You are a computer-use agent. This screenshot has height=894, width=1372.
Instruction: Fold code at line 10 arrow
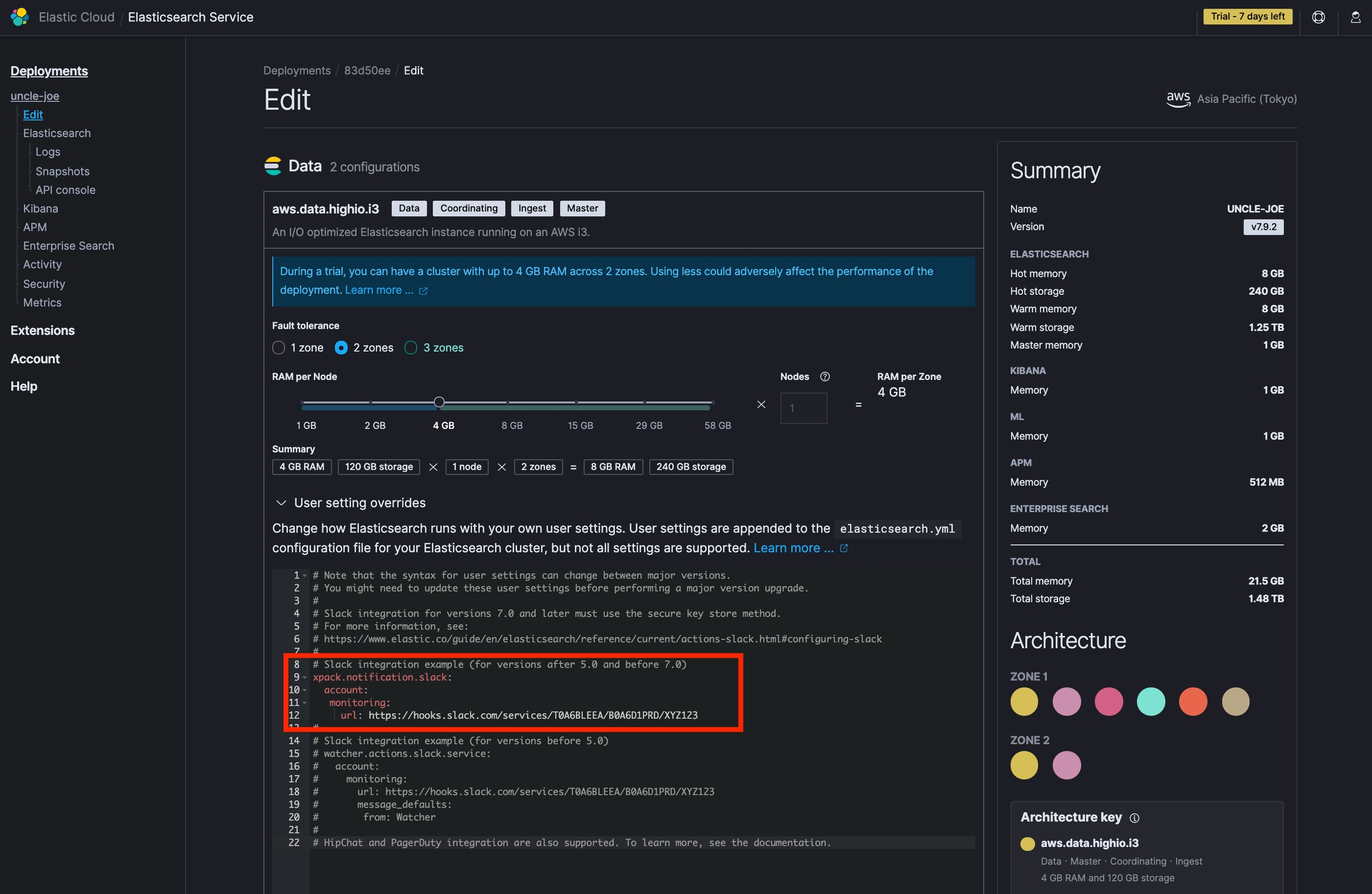click(x=305, y=690)
